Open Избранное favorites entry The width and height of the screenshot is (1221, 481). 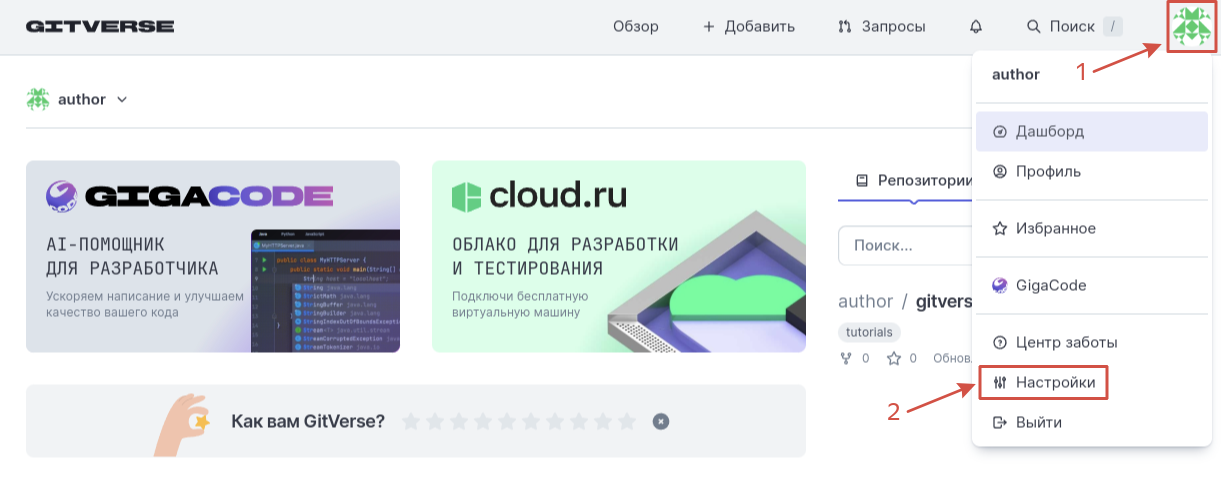[x=1055, y=228]
